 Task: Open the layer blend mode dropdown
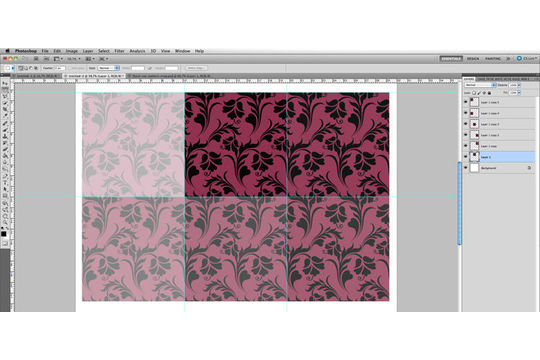point(480,85)
